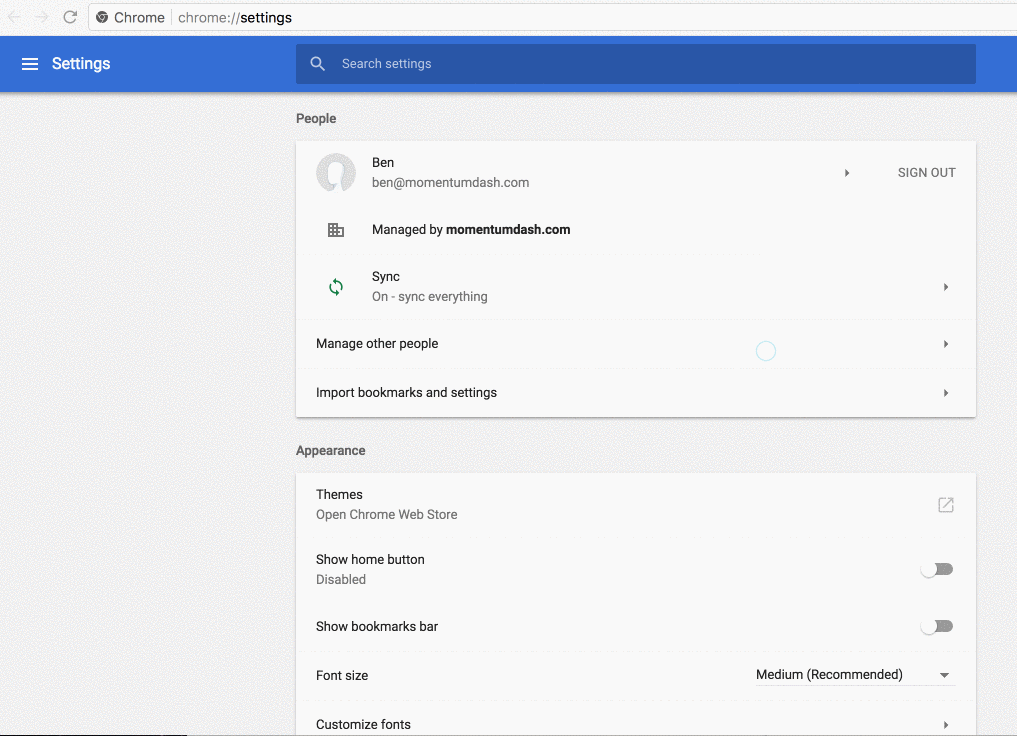Click the ben@momentumdash.com email text
This screenshot has width=1017, height=736.
pyautogui.click(x=450, y=183)
